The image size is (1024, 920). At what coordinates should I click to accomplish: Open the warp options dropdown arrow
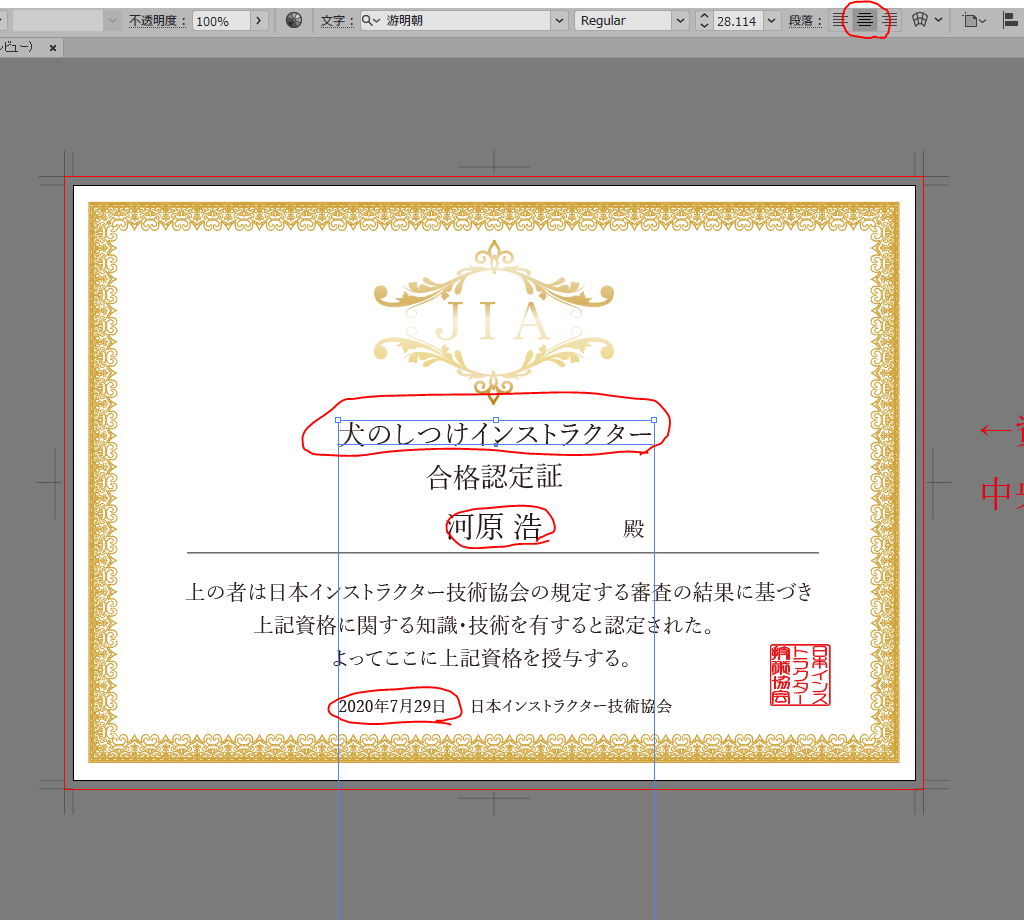(x=938, y=20)
